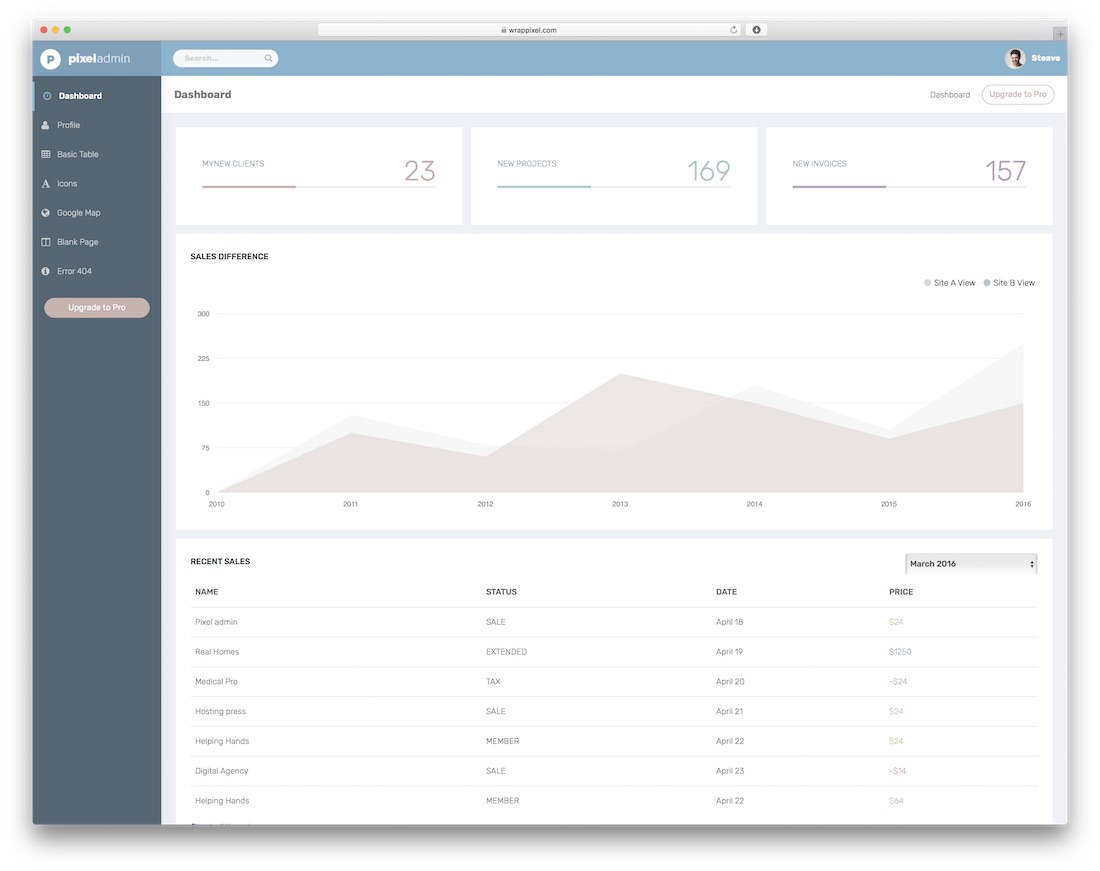The image size is (1100, 871).
Task: Click the PRICE column header
Action: (901, 593)
